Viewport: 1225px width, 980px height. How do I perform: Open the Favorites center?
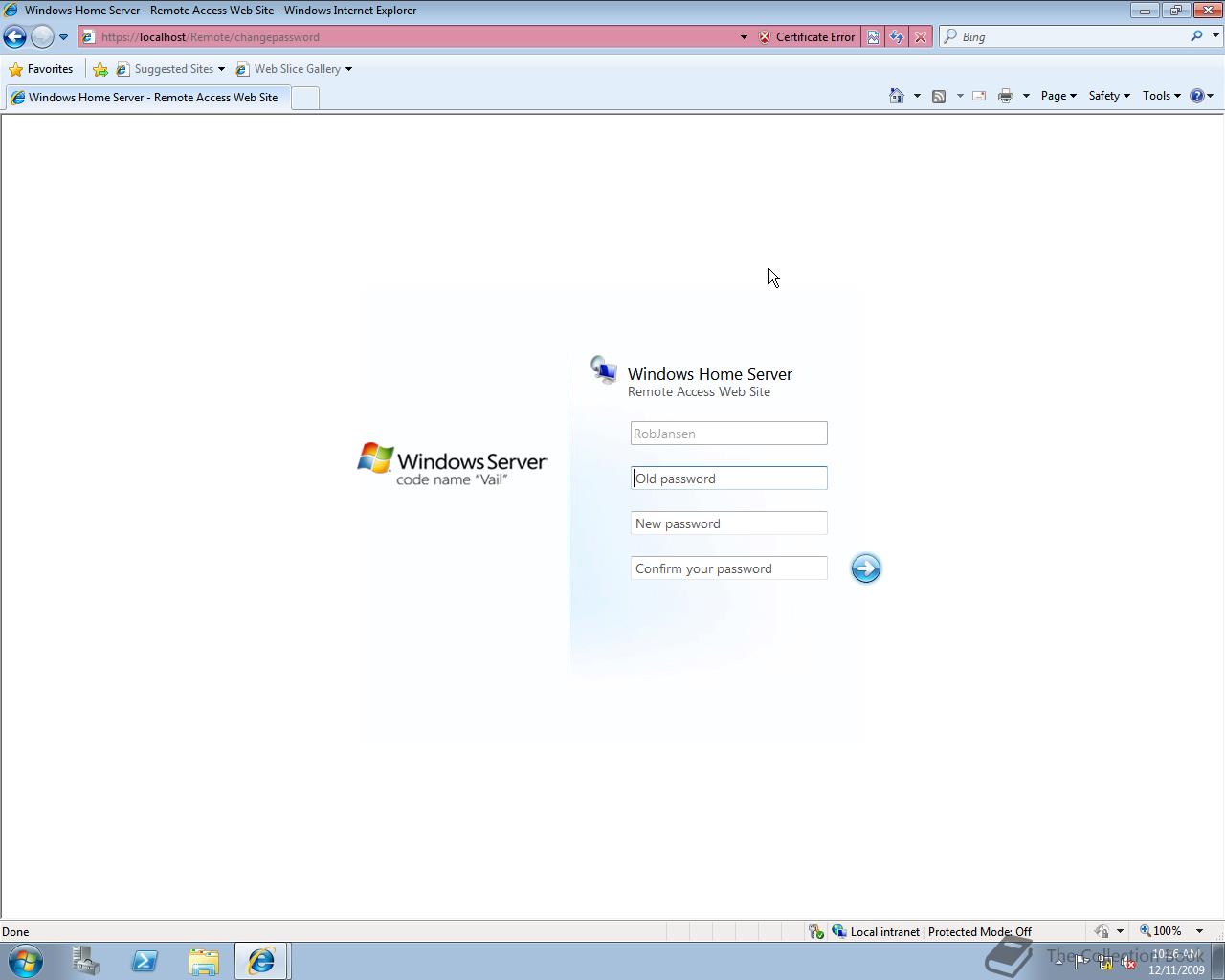(40, 69)
